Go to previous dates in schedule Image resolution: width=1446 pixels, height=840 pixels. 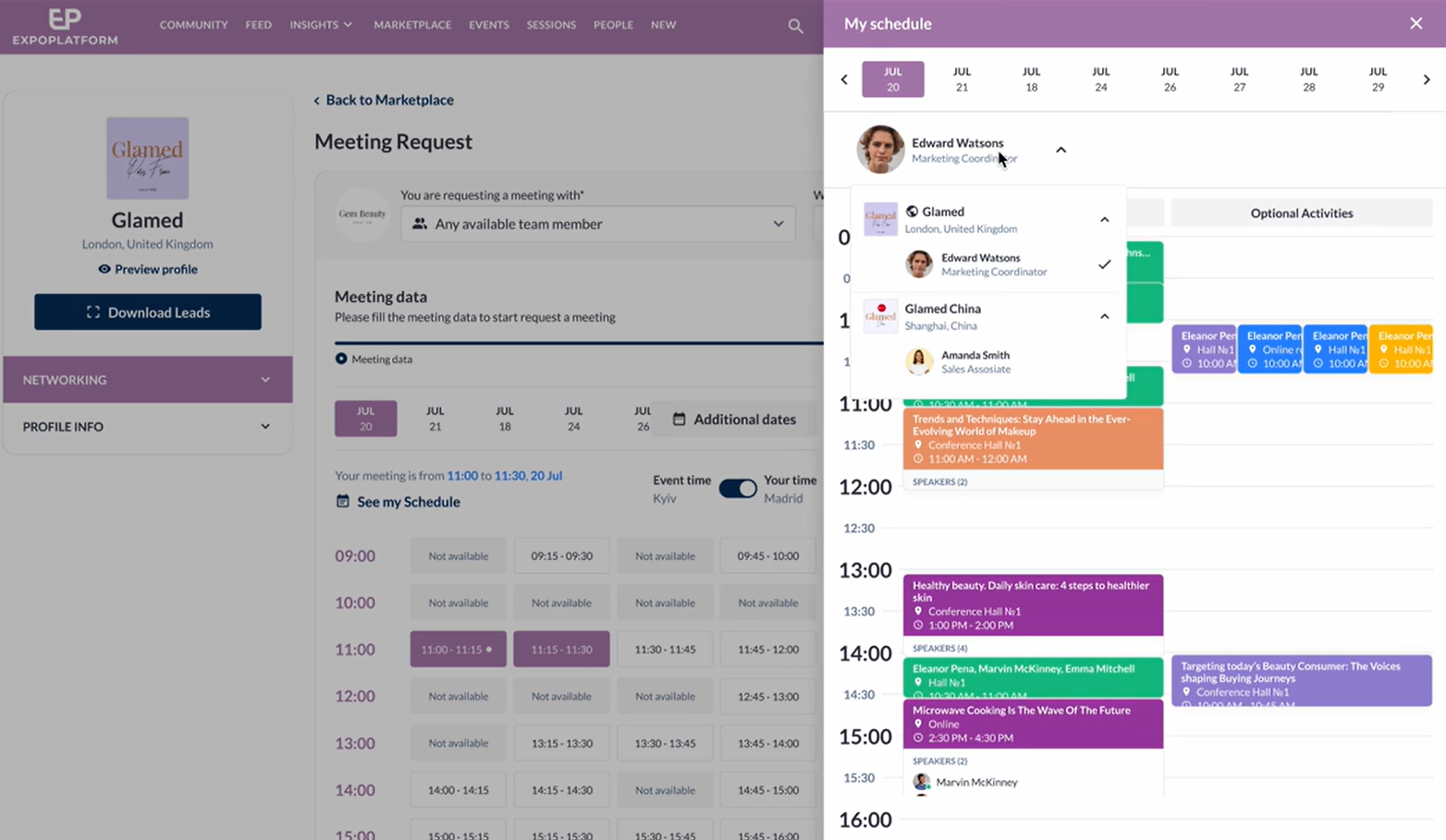tap(844, 79)
